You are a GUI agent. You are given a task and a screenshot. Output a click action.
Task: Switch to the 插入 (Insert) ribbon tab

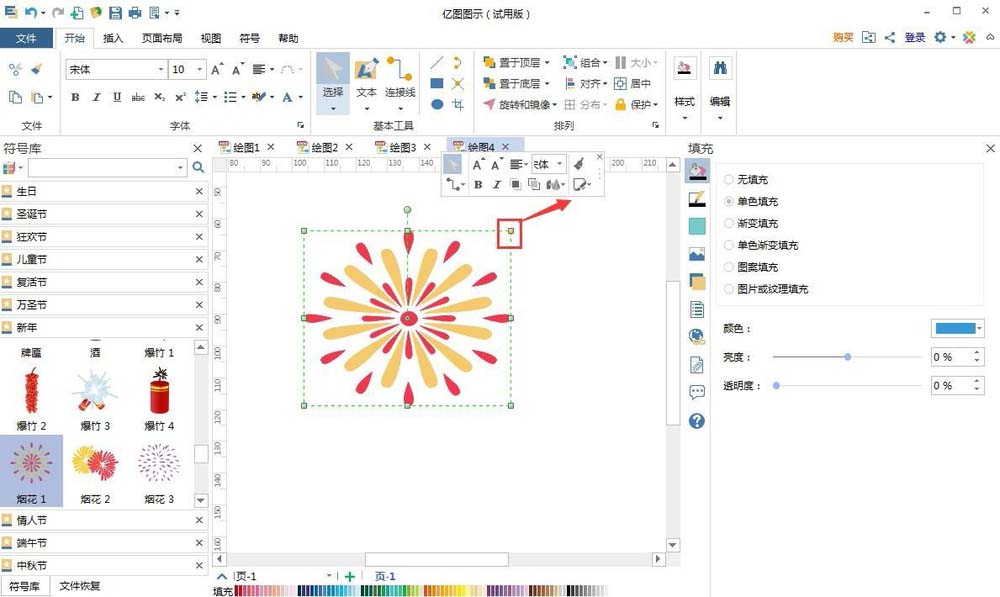pos(112,38)
